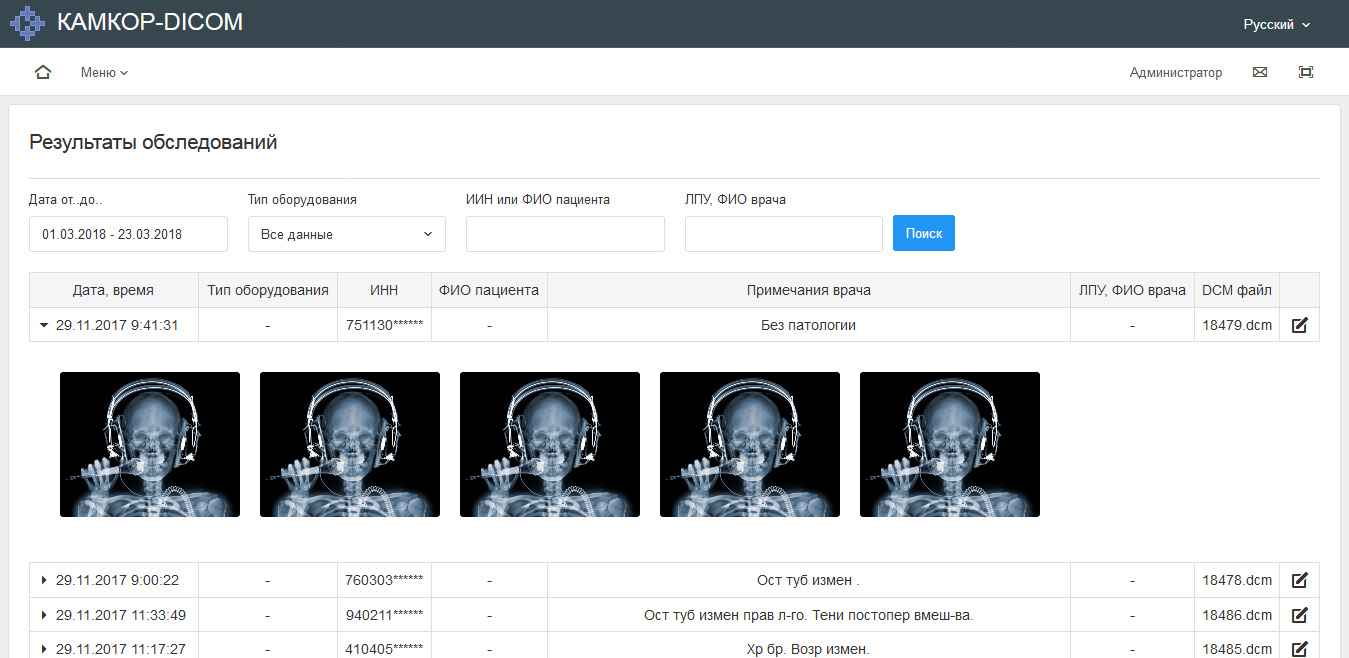Toggle fullscreen with the expand icon
Screen dimensions: 1349x658
1305,72
